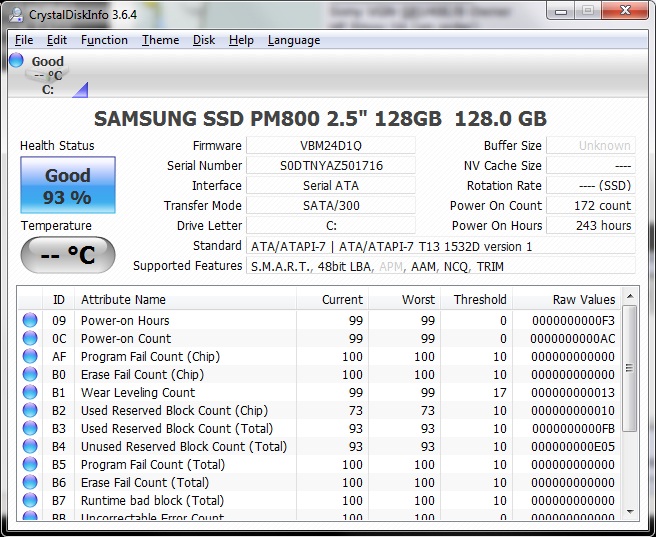The height and width of the screenshot is (537, 656).
Task: Open the Help menu
Action: pyautogui.click(x=241, y=40)
